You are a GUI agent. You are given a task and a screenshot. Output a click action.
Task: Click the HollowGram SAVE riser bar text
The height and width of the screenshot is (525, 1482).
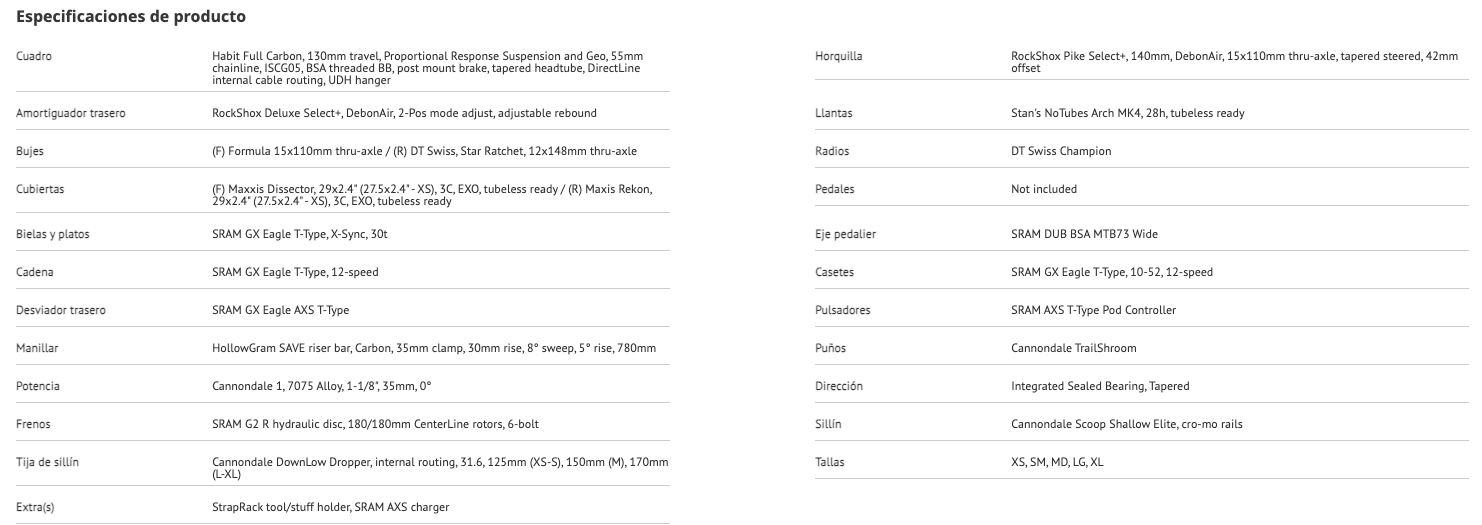pos(434,348)
